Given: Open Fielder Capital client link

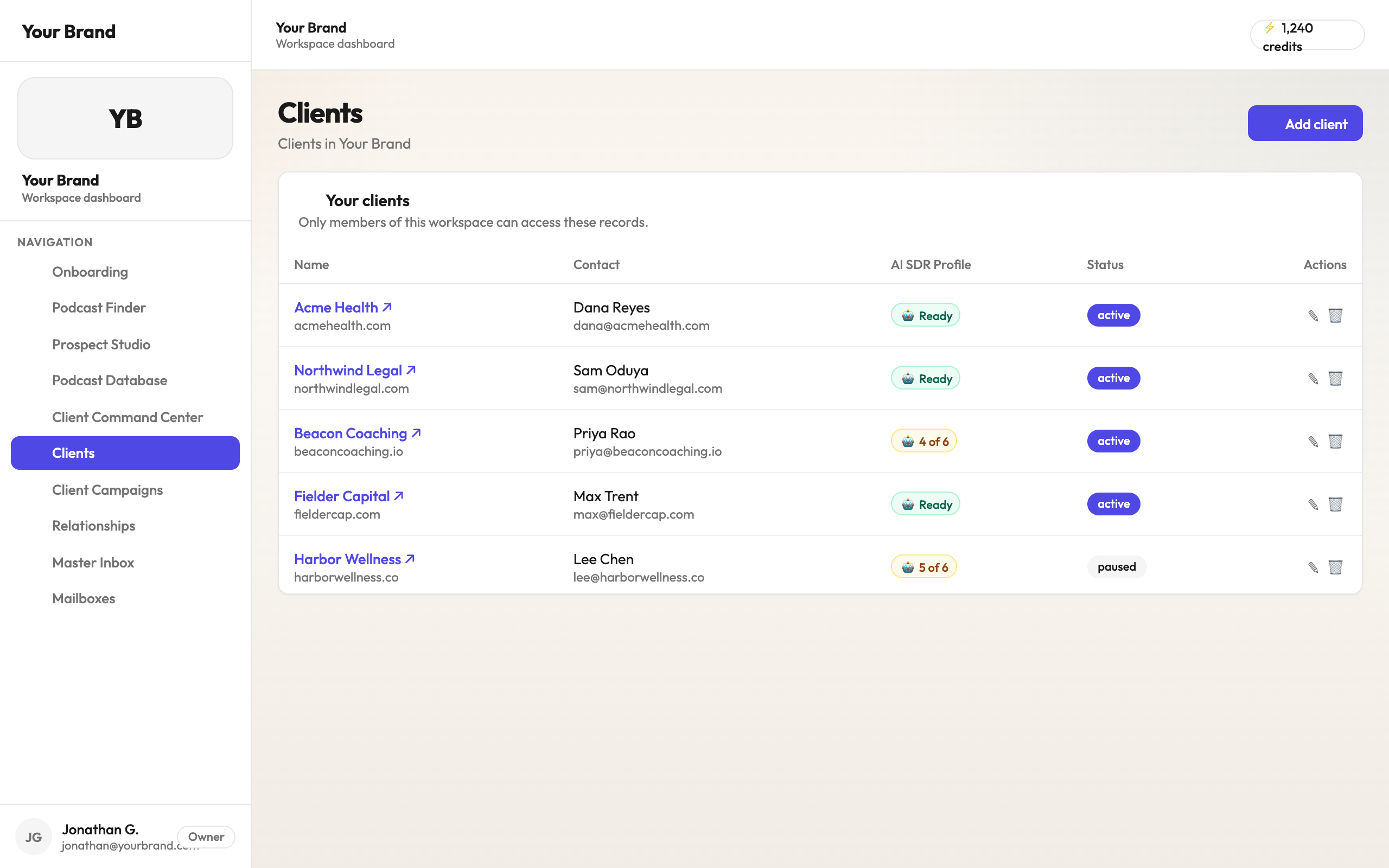Looking at the screenshot, I should [x=349, y=496].
